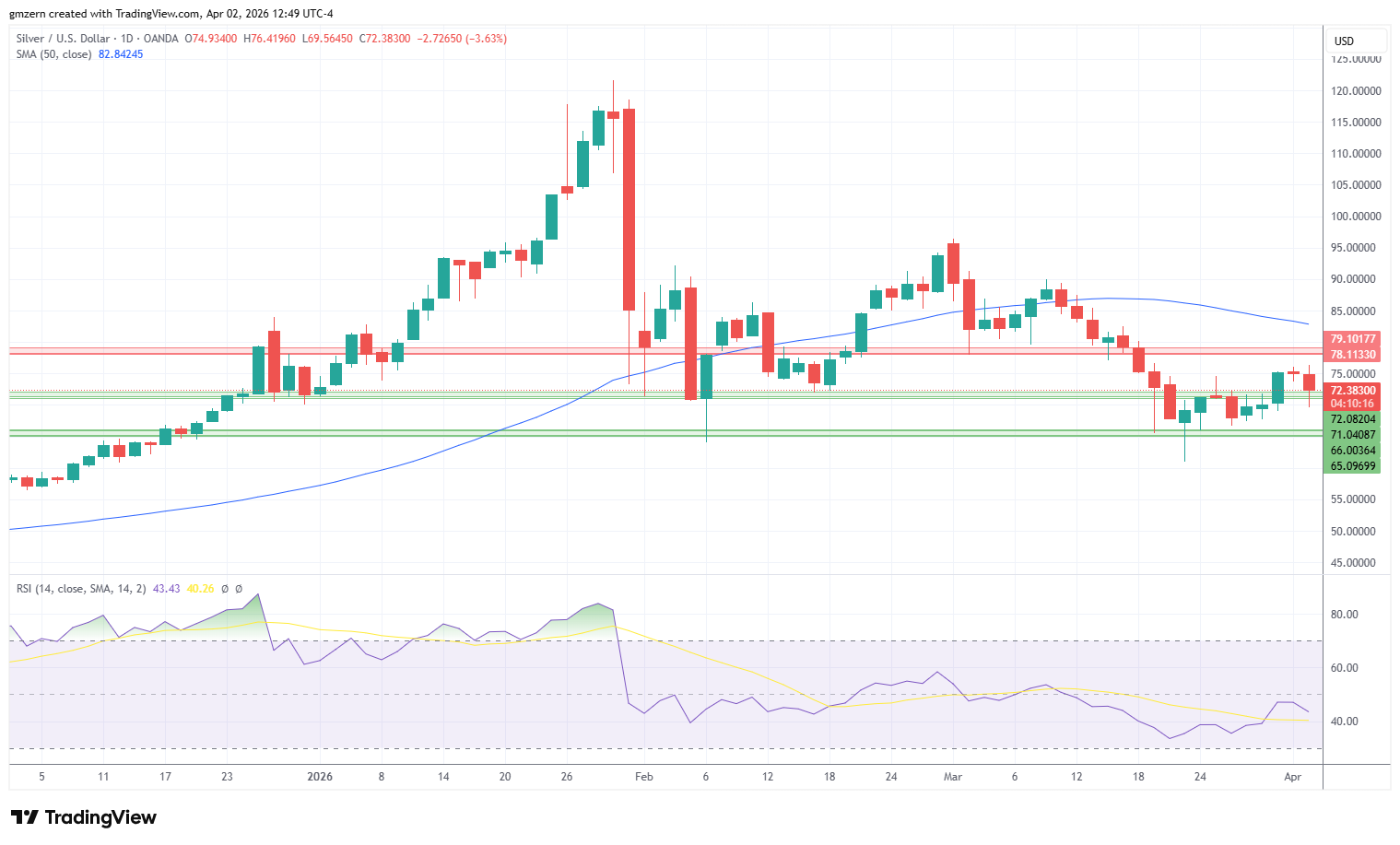Click the yellow RSI SMA value 40.26

[x=200, y=589]
